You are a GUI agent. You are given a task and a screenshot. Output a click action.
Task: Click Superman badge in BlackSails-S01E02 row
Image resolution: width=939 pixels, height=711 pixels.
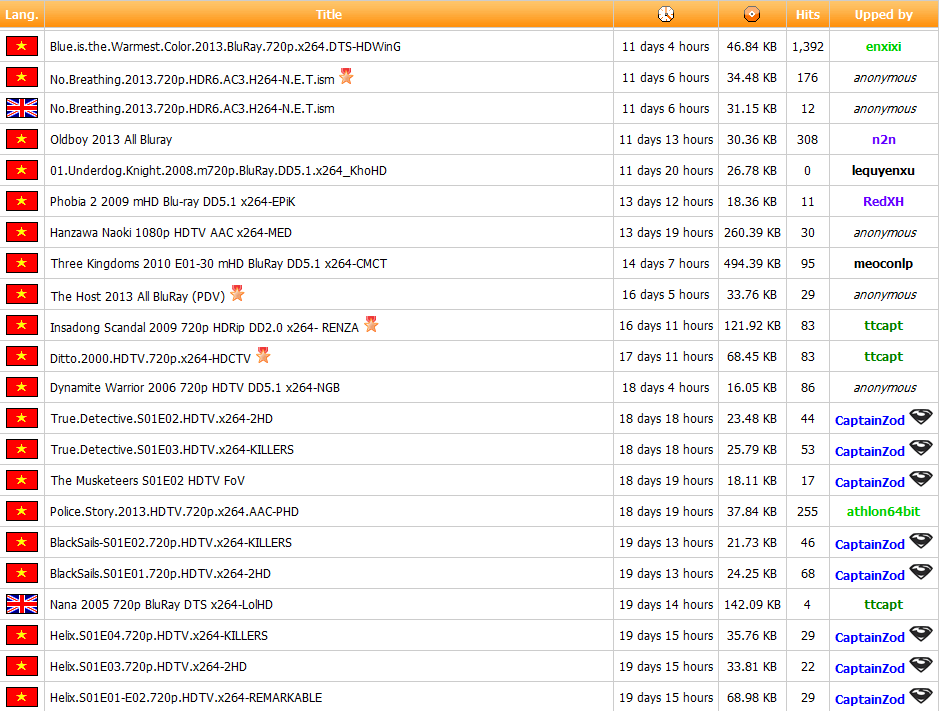click(920, 540)
